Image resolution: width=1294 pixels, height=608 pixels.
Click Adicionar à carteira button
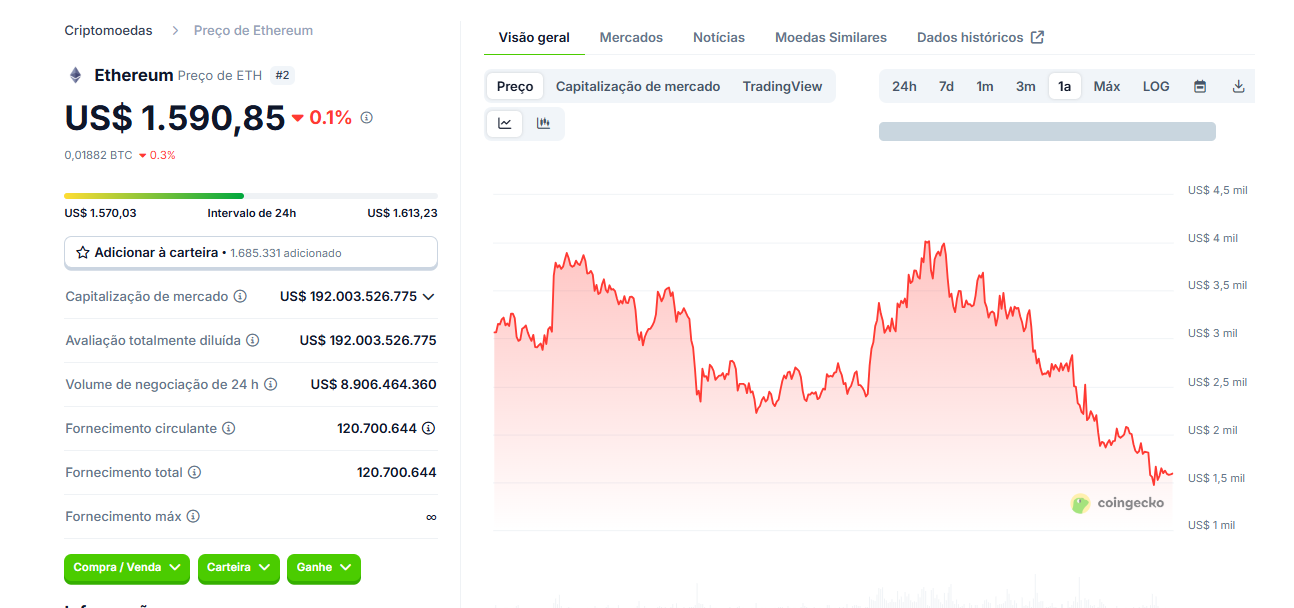[251, 253]
